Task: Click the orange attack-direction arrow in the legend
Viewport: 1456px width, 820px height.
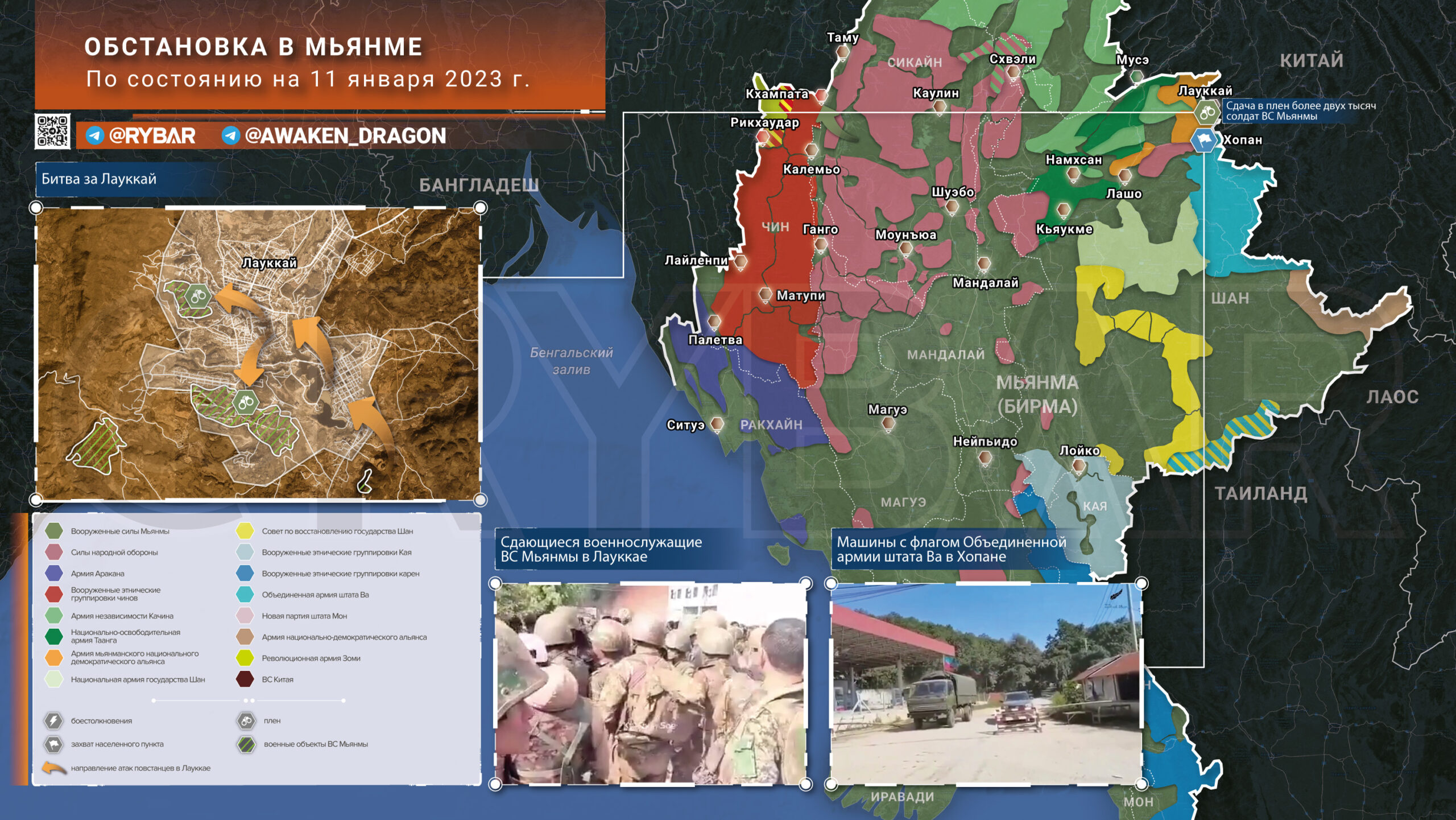Action: point(55,768)
